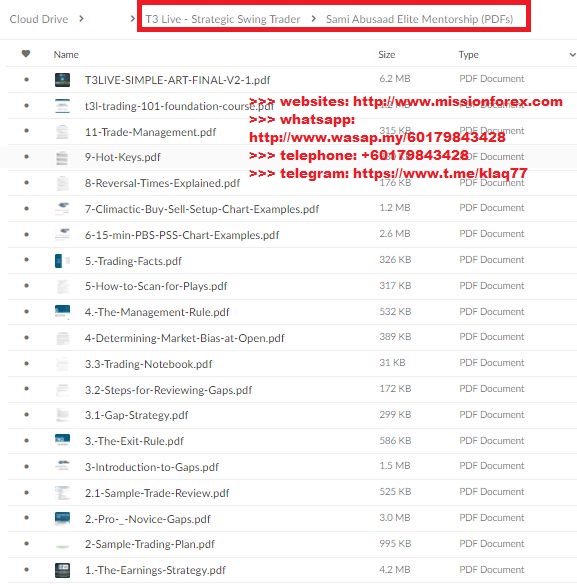The height and width of the screenshot is (584, 577).
Task: Click the 31 KB size value
Action: [x=392, y=363]
